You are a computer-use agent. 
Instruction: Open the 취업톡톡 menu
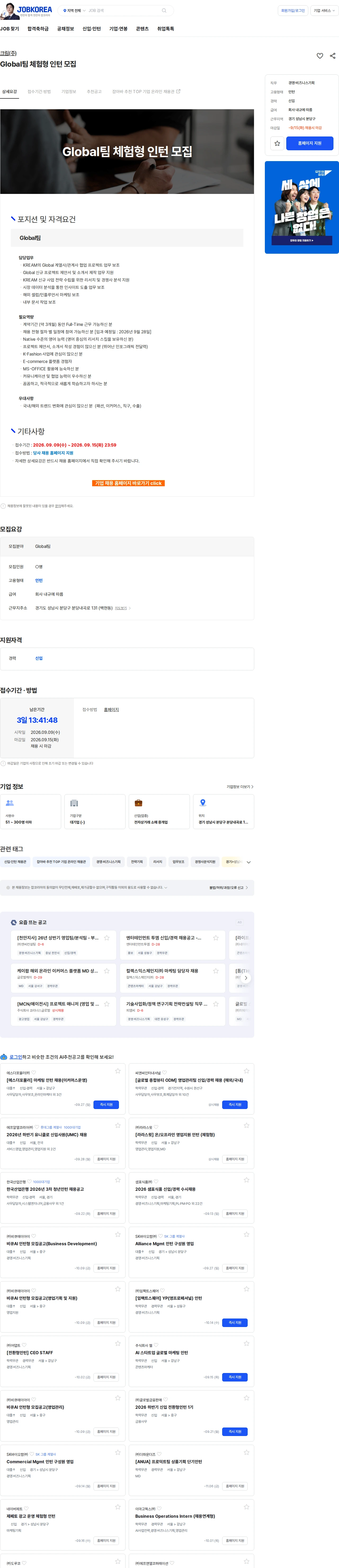point(165,29)
